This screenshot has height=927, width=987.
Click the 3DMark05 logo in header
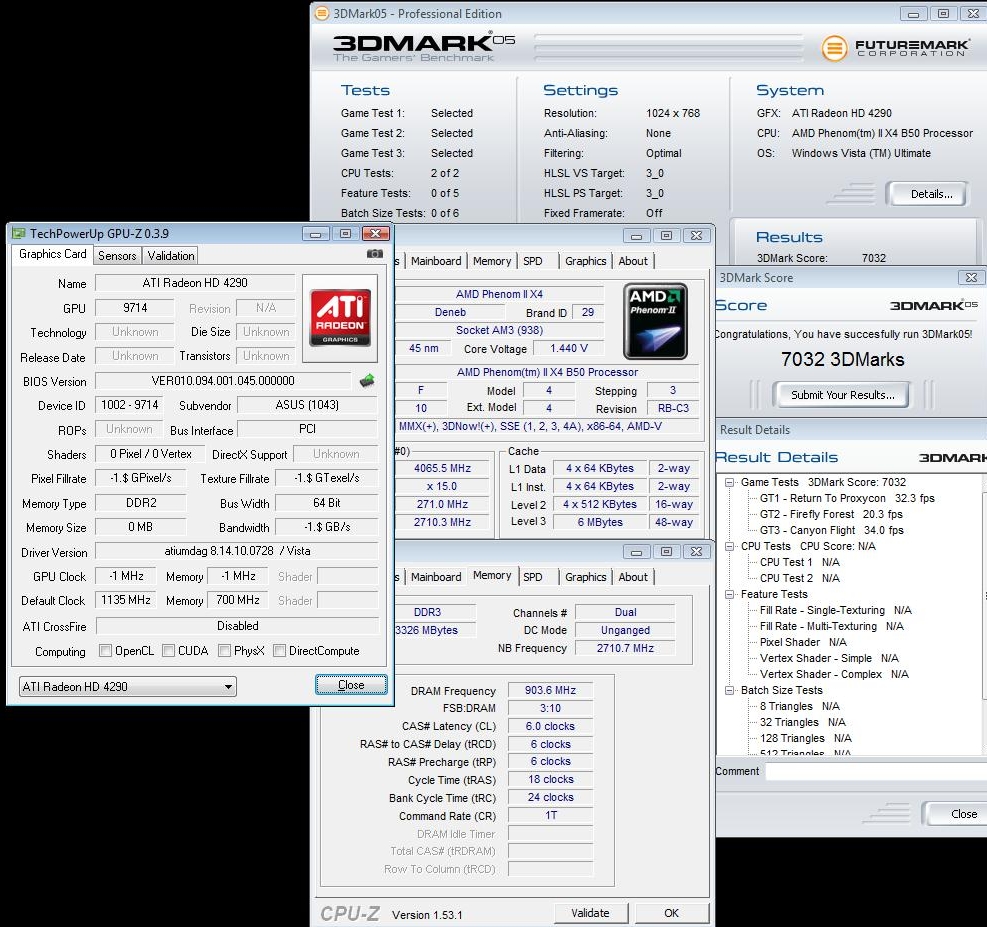click(423, 46)
